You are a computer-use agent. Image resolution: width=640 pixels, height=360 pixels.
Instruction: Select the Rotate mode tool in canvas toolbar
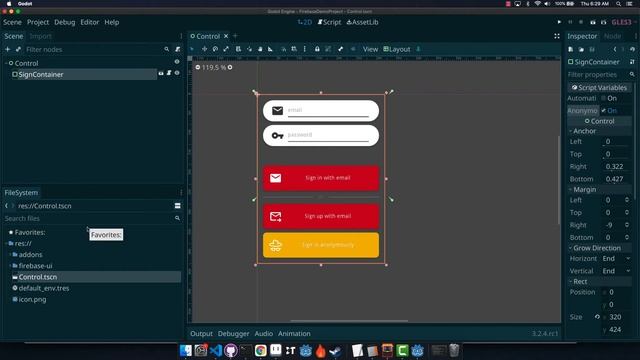[x=215, y=49]
